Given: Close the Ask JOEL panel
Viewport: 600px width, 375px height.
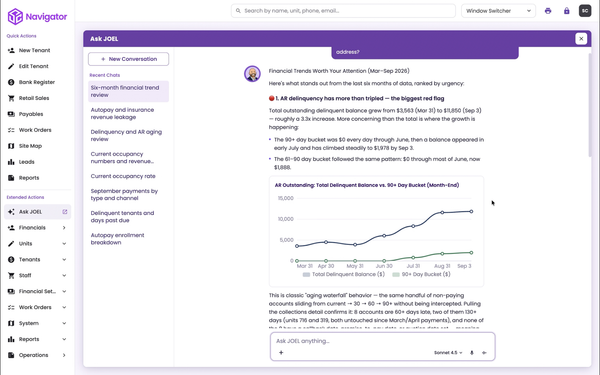Looking at the screenshot, I should (581, 39).
